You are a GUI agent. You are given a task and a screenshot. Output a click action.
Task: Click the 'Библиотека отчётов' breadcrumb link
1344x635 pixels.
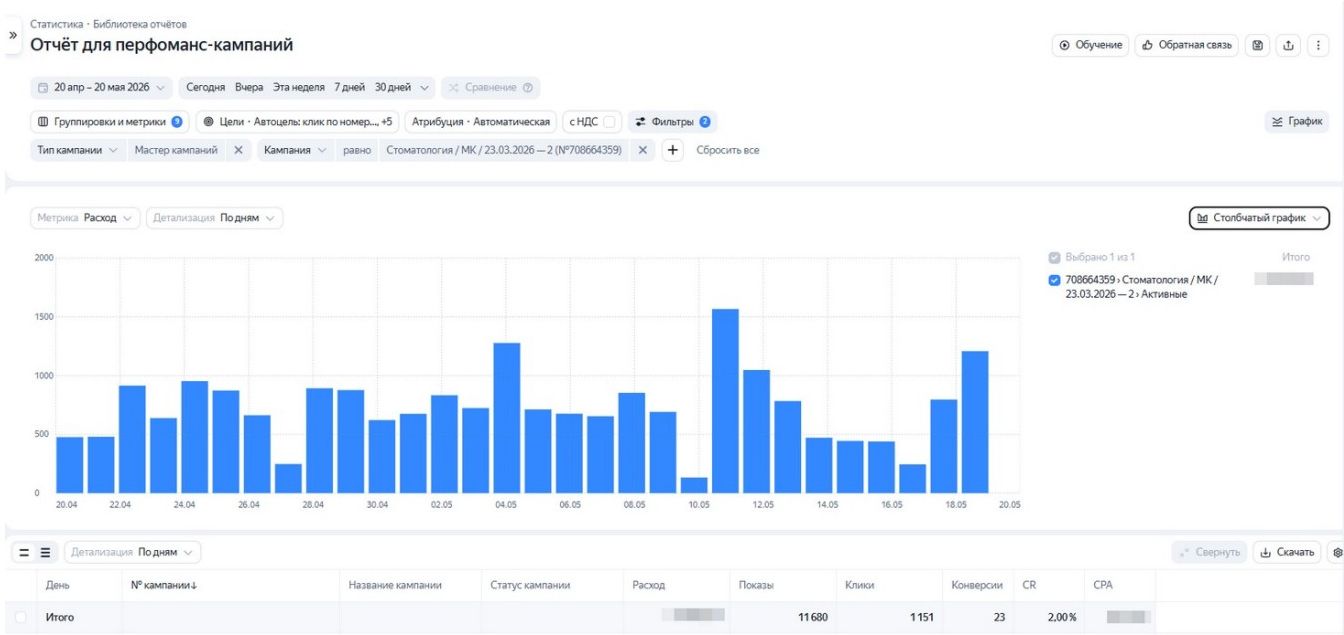point(140,24)
